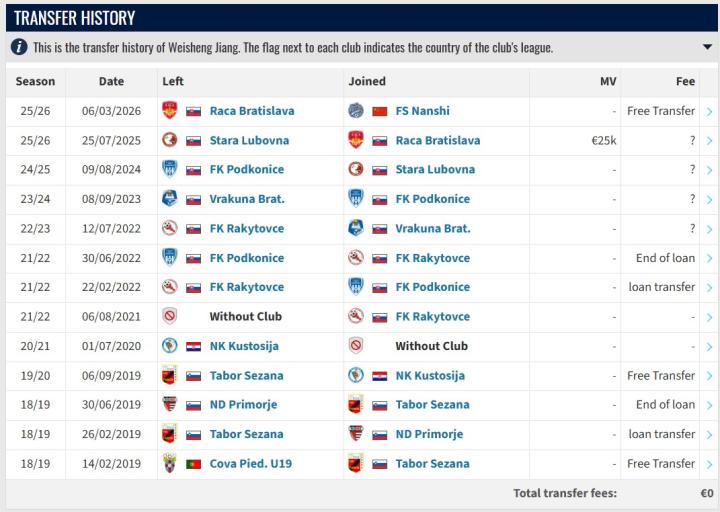Open details arrow for the 06/03/2026 transfer
The image size is (720, 512).
click(709, 112)
